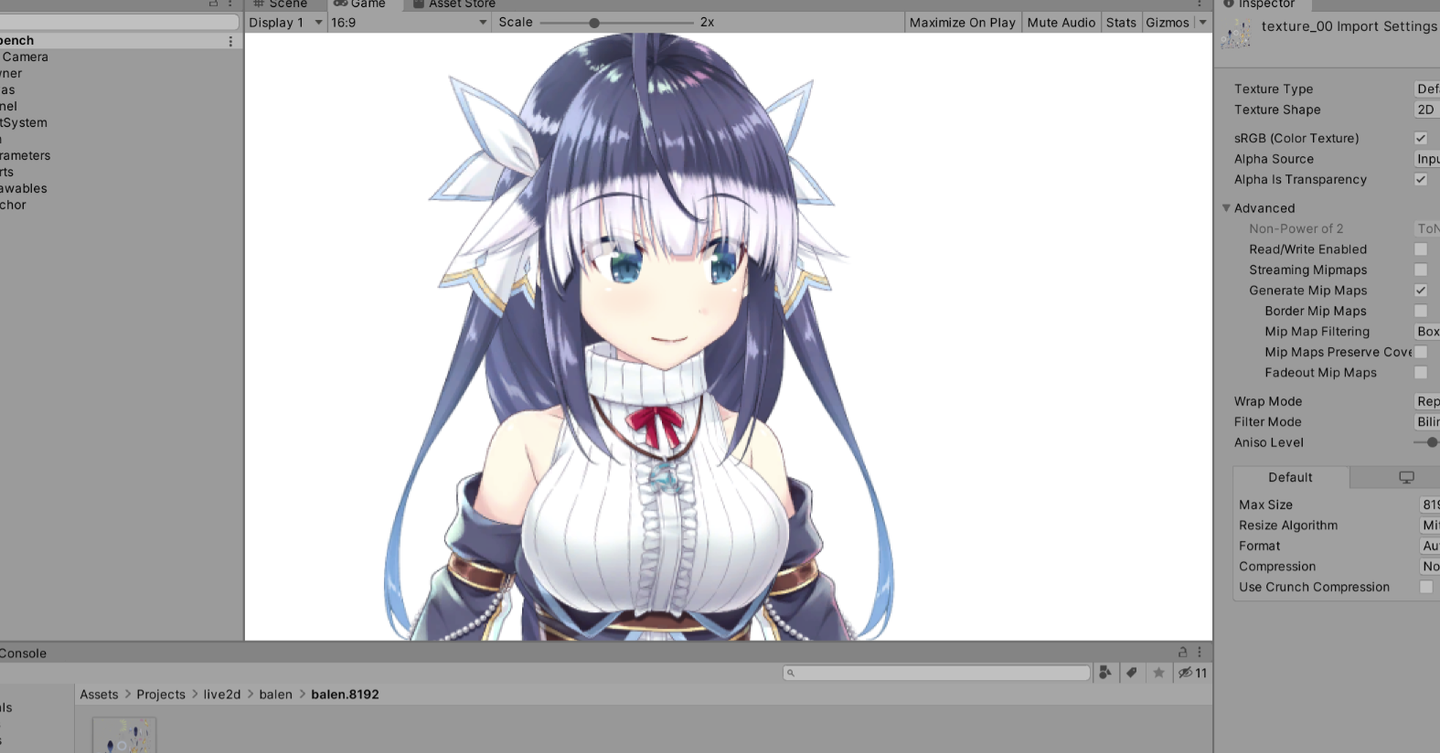
Task: Toggle the sRGB (Color Texture) checkbox
Action: 1420,138
